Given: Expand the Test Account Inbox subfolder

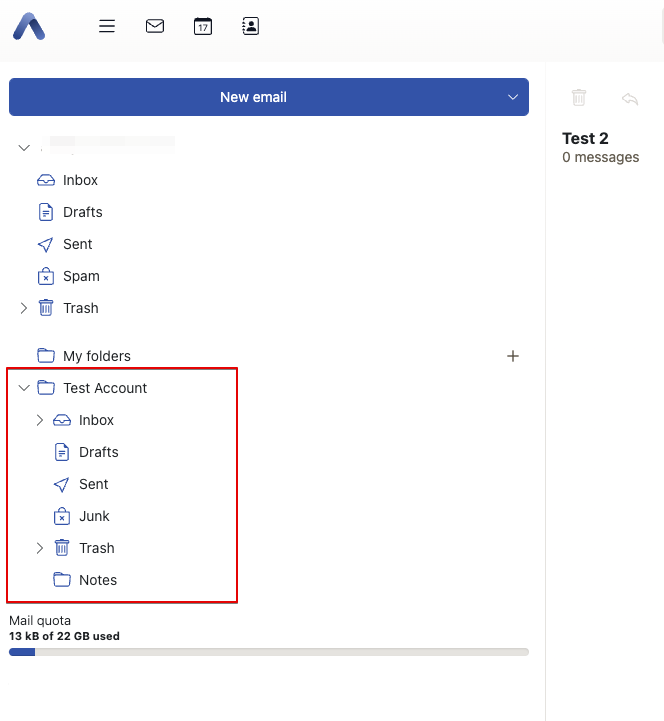Looking at the screenshot, I should (x=40, y=420).
